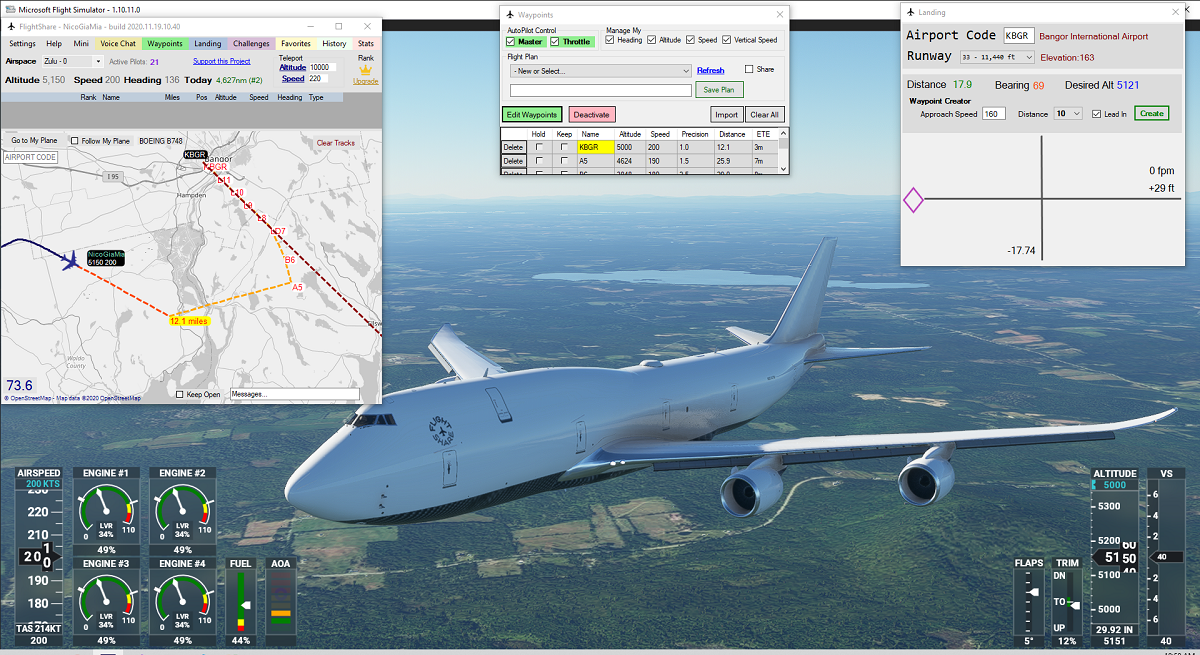Enable the Share flight plan checkbox

tap(749, 69)
